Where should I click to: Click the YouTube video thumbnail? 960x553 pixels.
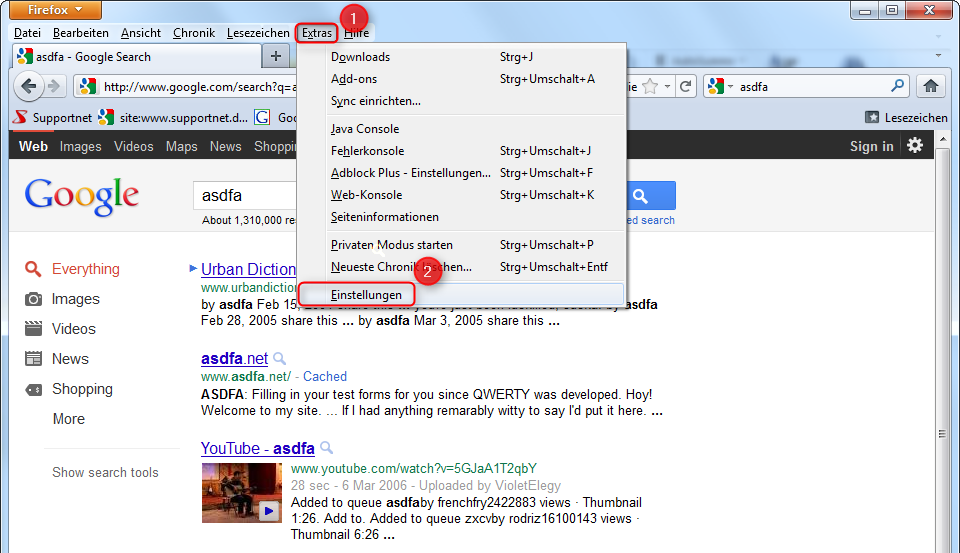[242, 493]
